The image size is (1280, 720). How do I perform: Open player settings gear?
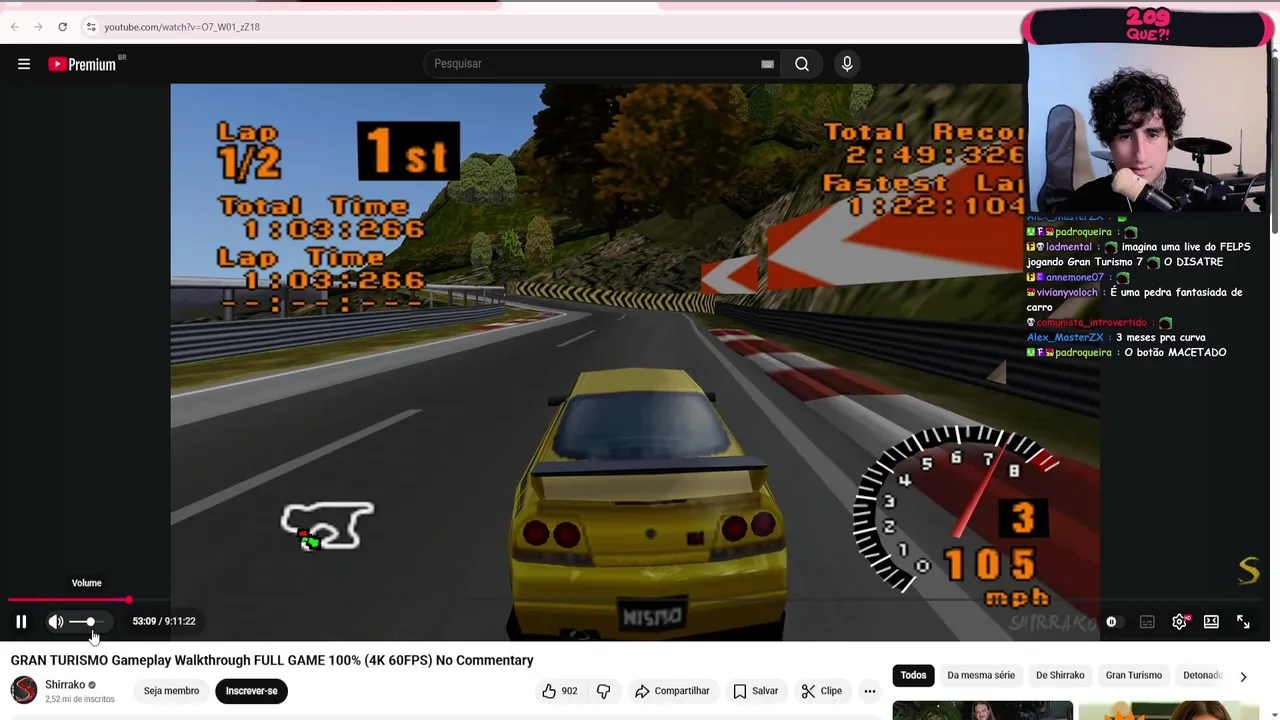point(1180,622)
